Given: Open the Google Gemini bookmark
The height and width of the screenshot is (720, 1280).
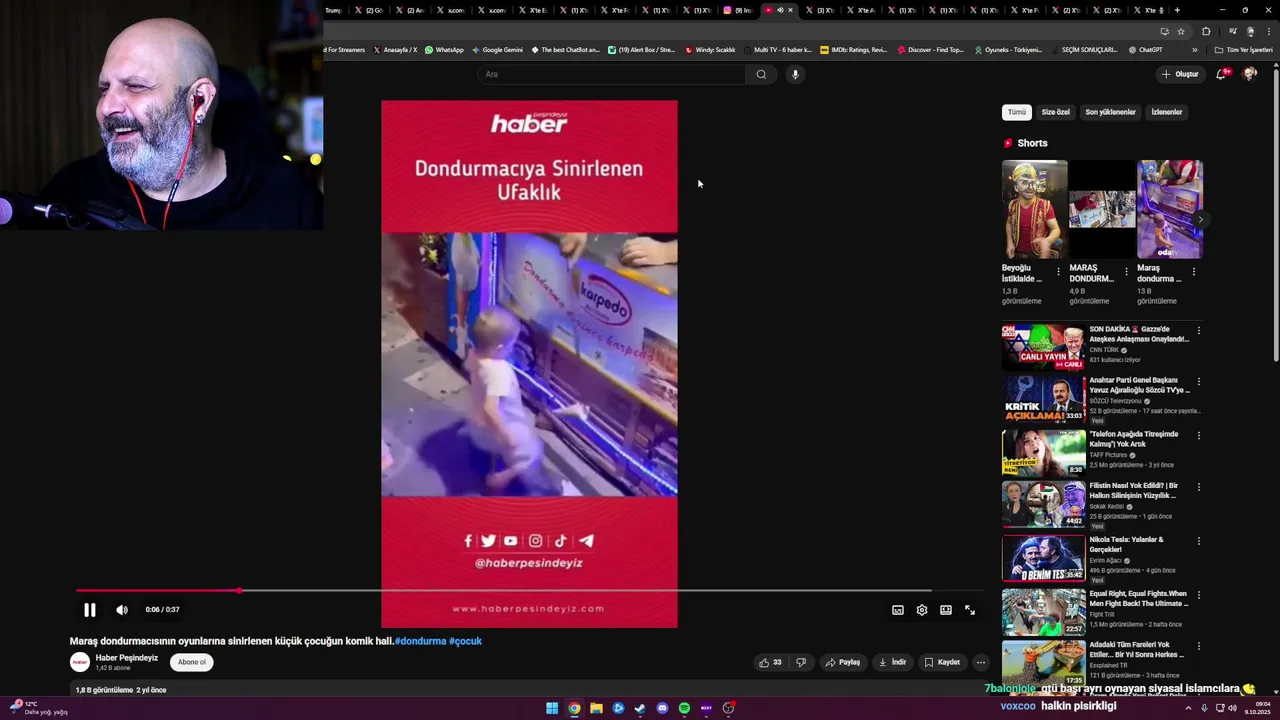Looking at the screenshot, I should (497, 50).
